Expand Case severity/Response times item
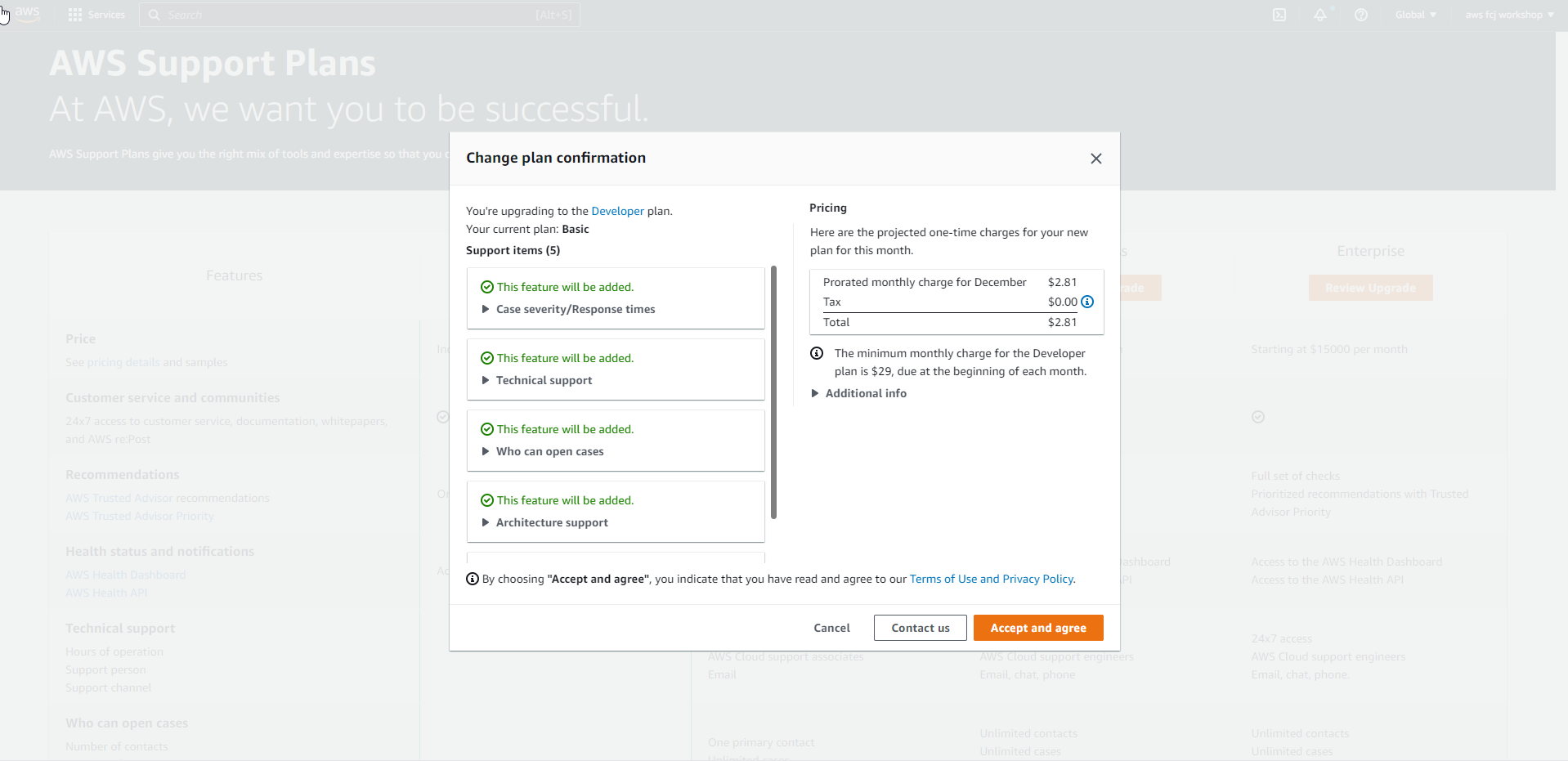Screen dimensions: 1568x761 tap(575, 309)
